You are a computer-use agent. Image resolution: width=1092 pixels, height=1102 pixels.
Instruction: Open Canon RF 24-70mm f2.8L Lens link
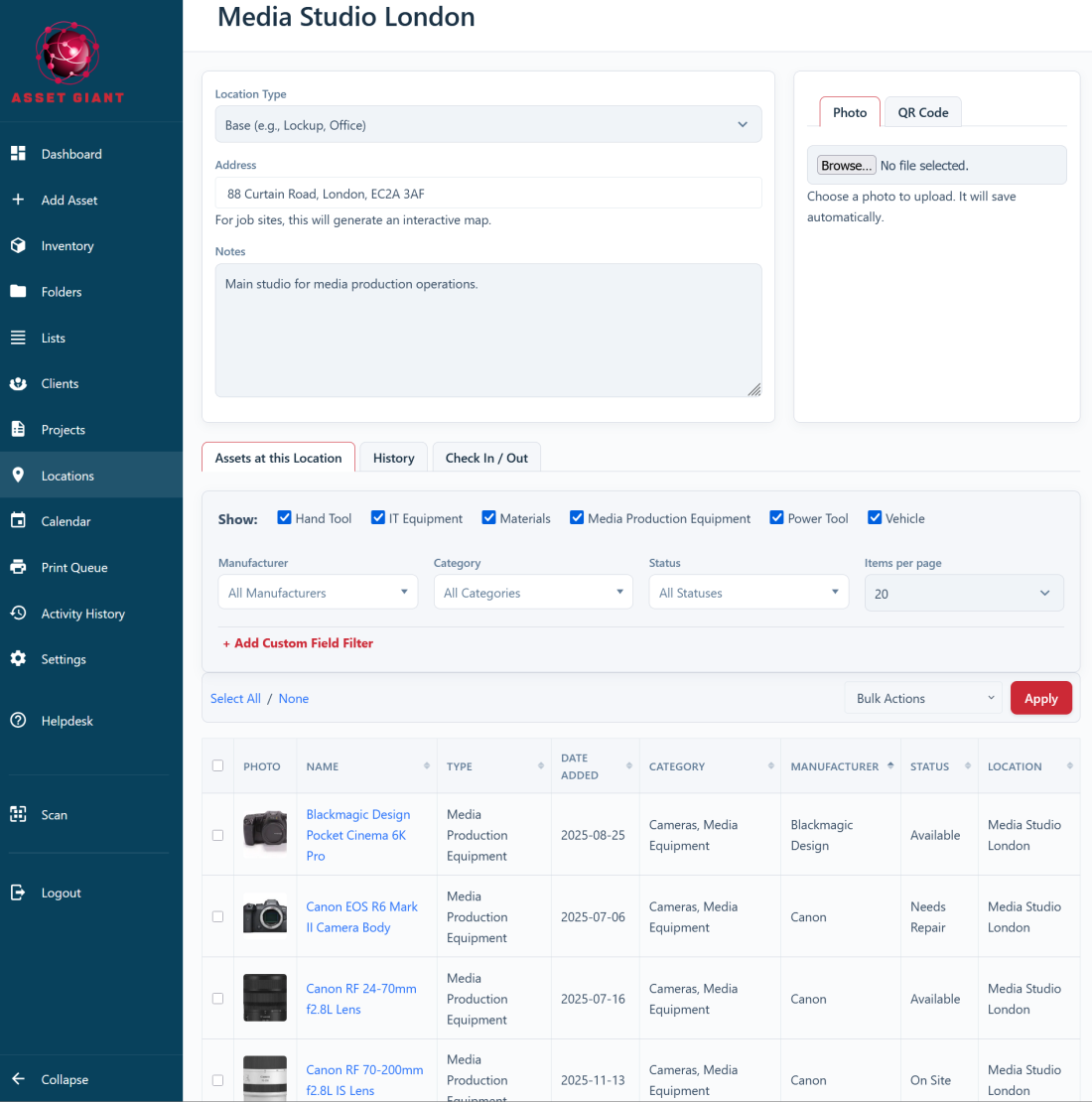pos(361,999)
